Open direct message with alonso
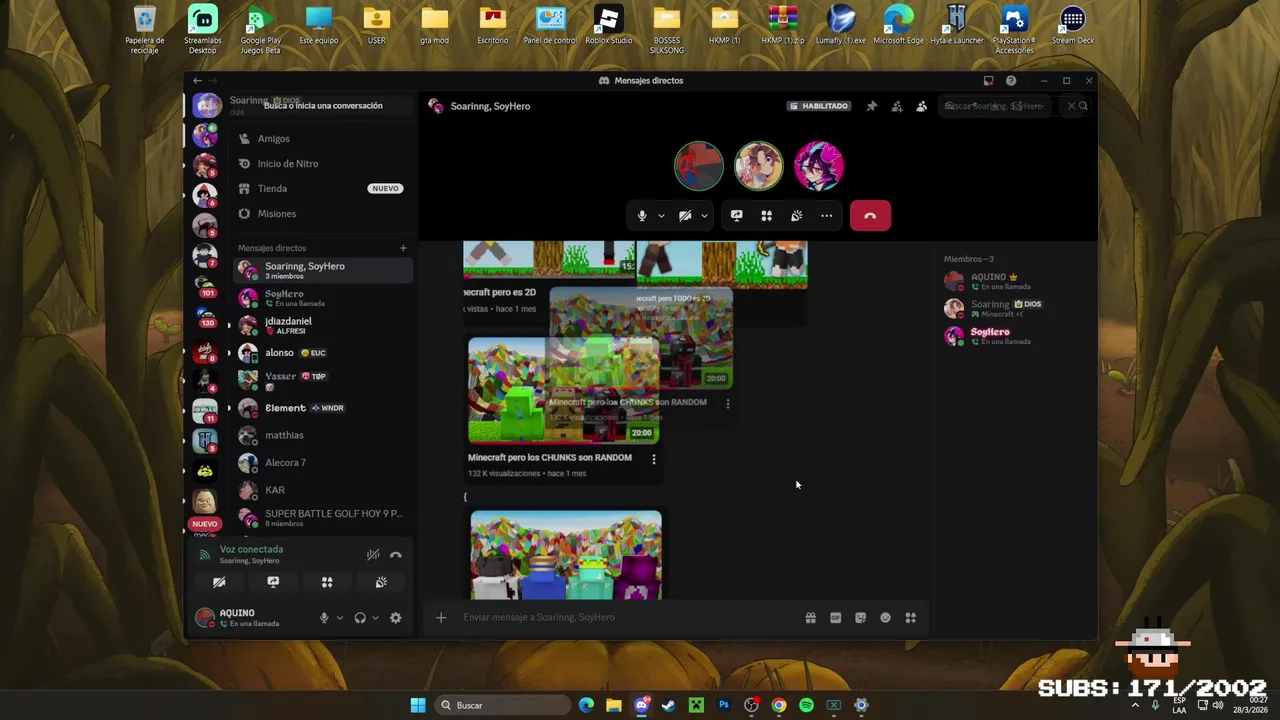The height and width of the screenshot is (720, 1280). (323, 353)
